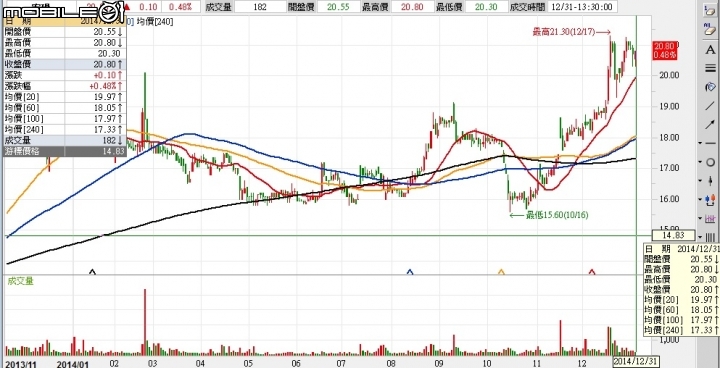
Task: Click the orange triangle marker on the timeline
Action: (x=501, y=272)
